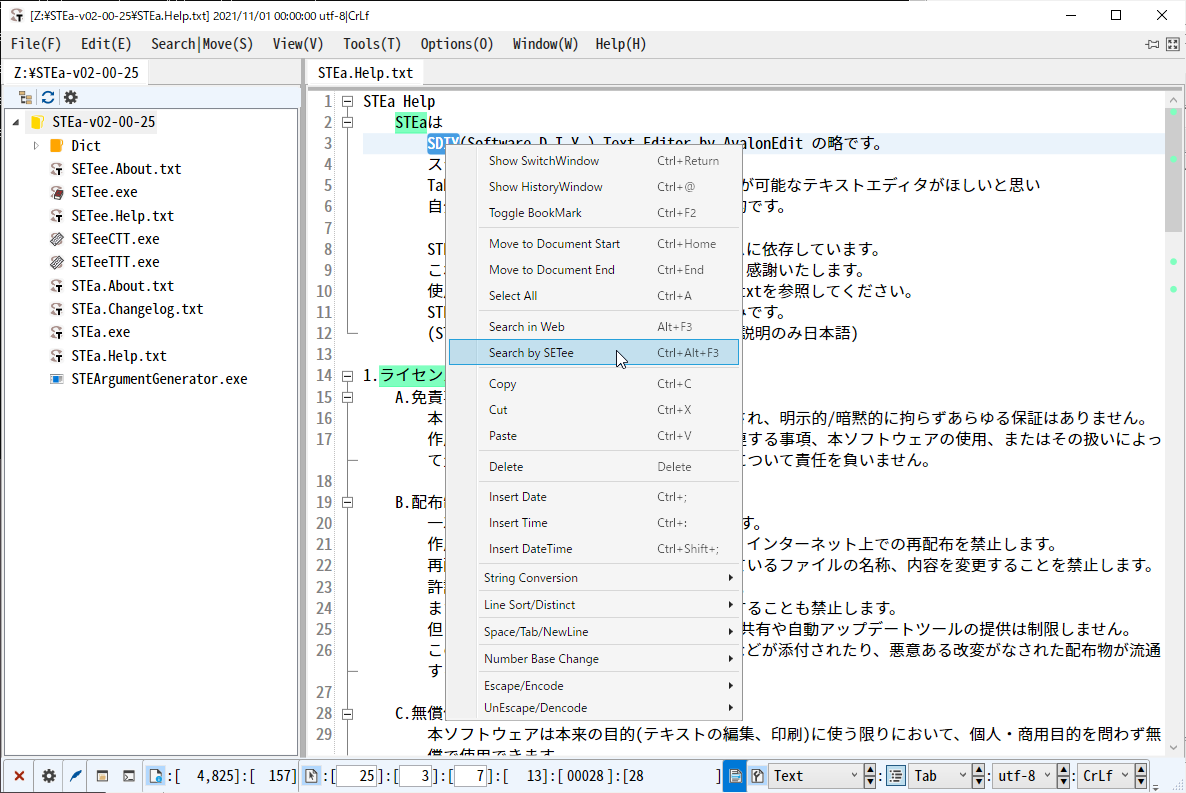Screen dimensions: 1186x793
Task: Choose Select All in context menu
Action: [594, 296]
